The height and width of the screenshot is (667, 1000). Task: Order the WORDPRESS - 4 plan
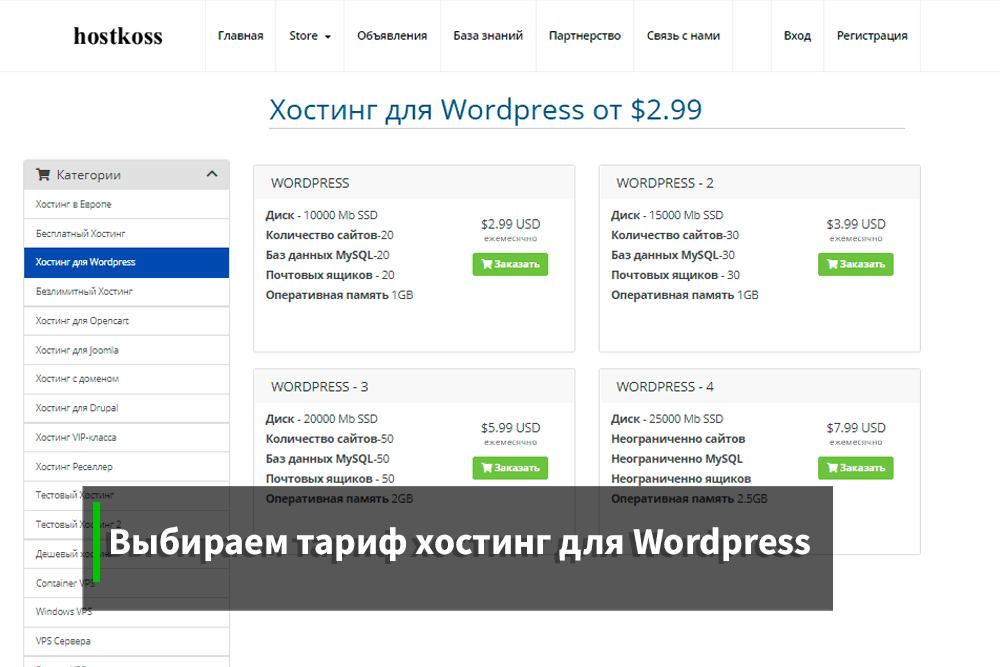[x=855, y=468]
